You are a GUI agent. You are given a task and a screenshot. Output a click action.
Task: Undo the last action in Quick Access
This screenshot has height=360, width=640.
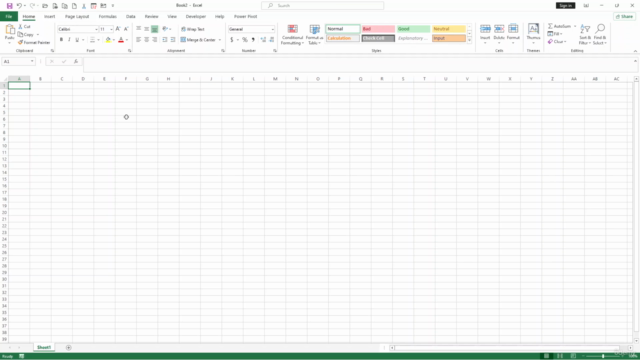click(19, 6)
